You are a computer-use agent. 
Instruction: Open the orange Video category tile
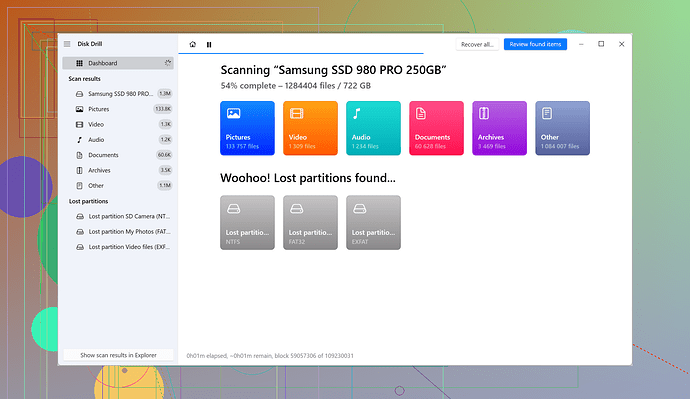(x=310, y=128)
